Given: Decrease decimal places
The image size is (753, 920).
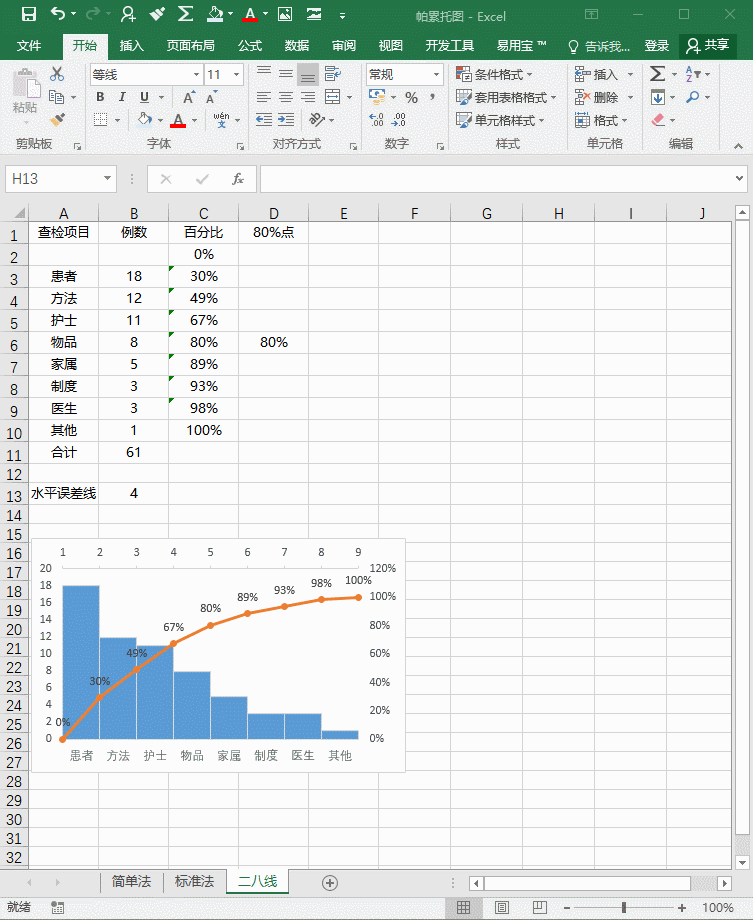Looking at the screenshot, I should coord(399,120).
